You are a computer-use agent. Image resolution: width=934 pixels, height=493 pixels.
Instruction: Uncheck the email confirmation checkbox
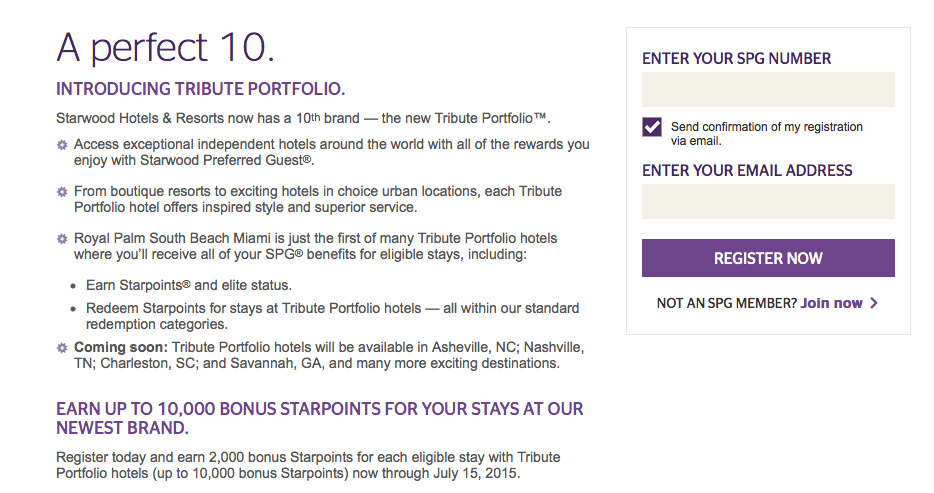click(x=652, y=127)
